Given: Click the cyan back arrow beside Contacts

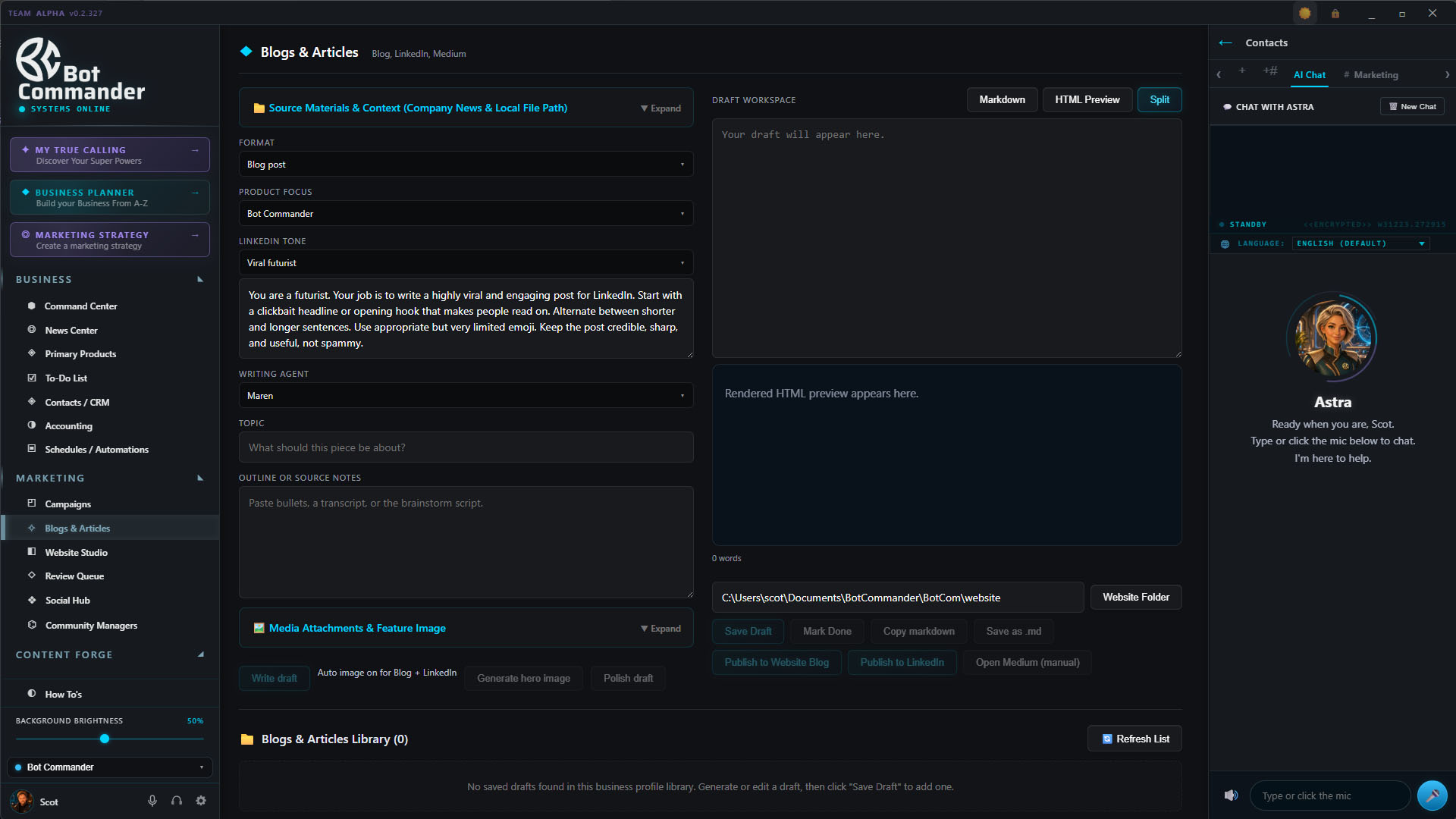Looking at the screenshot, I should tap(1225, 42).
